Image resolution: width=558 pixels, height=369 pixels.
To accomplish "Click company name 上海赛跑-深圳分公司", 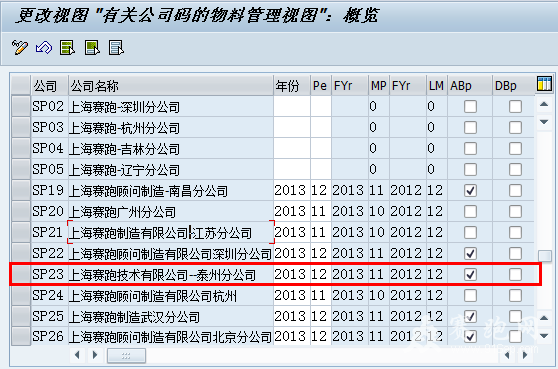I will 125,107.
